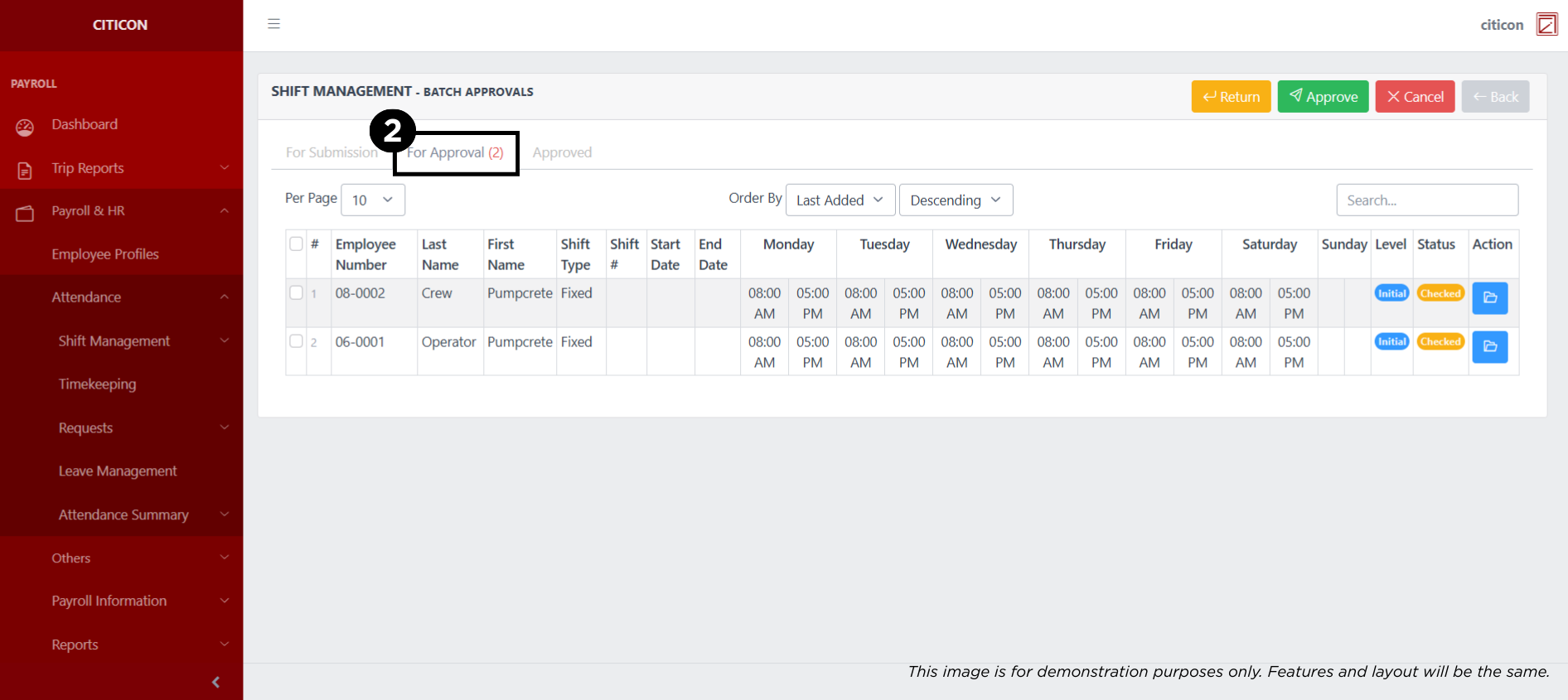Viewport: 1568px width, 700px height.
Task: Click the yellow Return button
Action: pyautogui.click(x=1231, y=97)
